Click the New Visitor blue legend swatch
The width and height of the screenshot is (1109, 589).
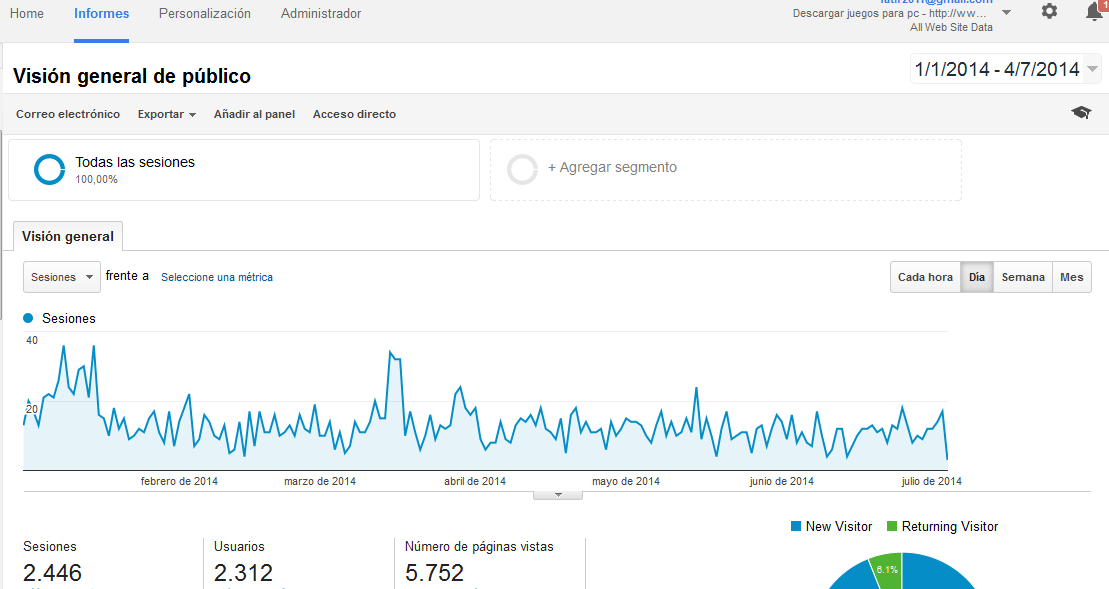[x=796, y=526]
